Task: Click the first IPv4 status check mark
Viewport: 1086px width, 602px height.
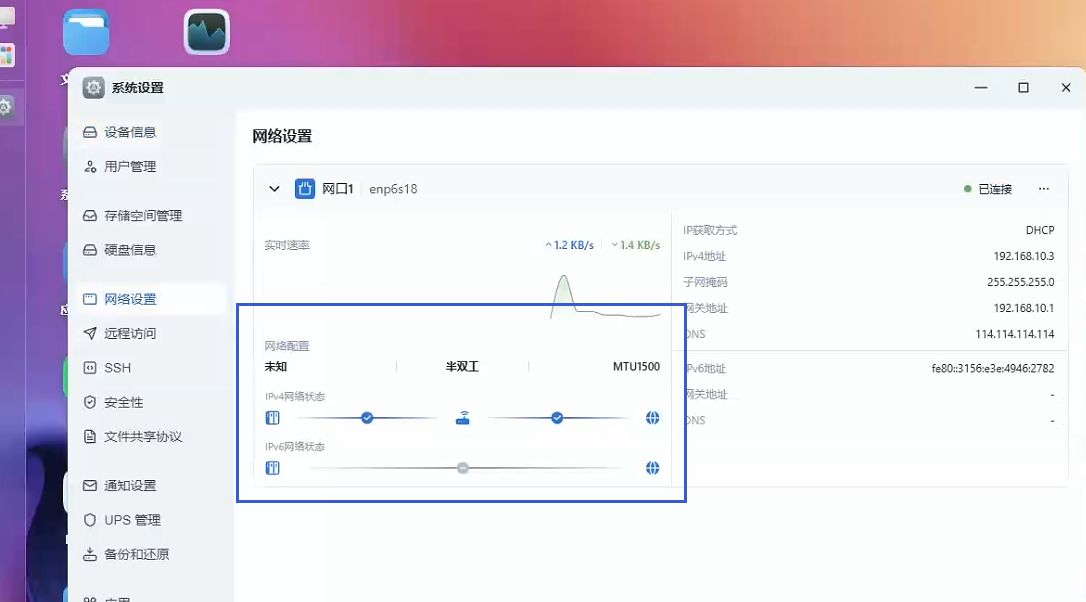Action: click(x=367, y=418)
